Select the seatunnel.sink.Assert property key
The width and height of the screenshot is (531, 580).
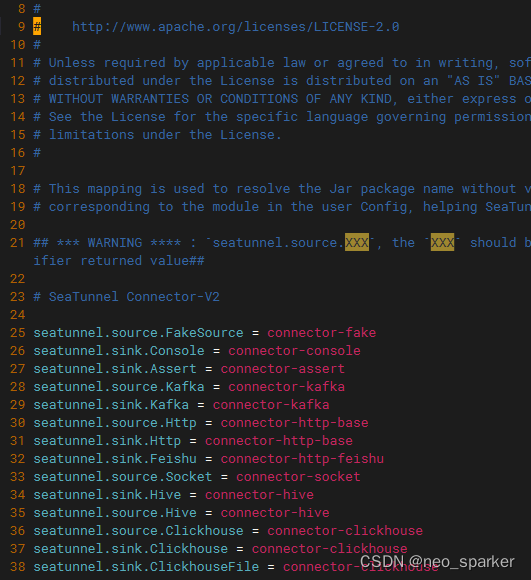(x=115, y=368)
